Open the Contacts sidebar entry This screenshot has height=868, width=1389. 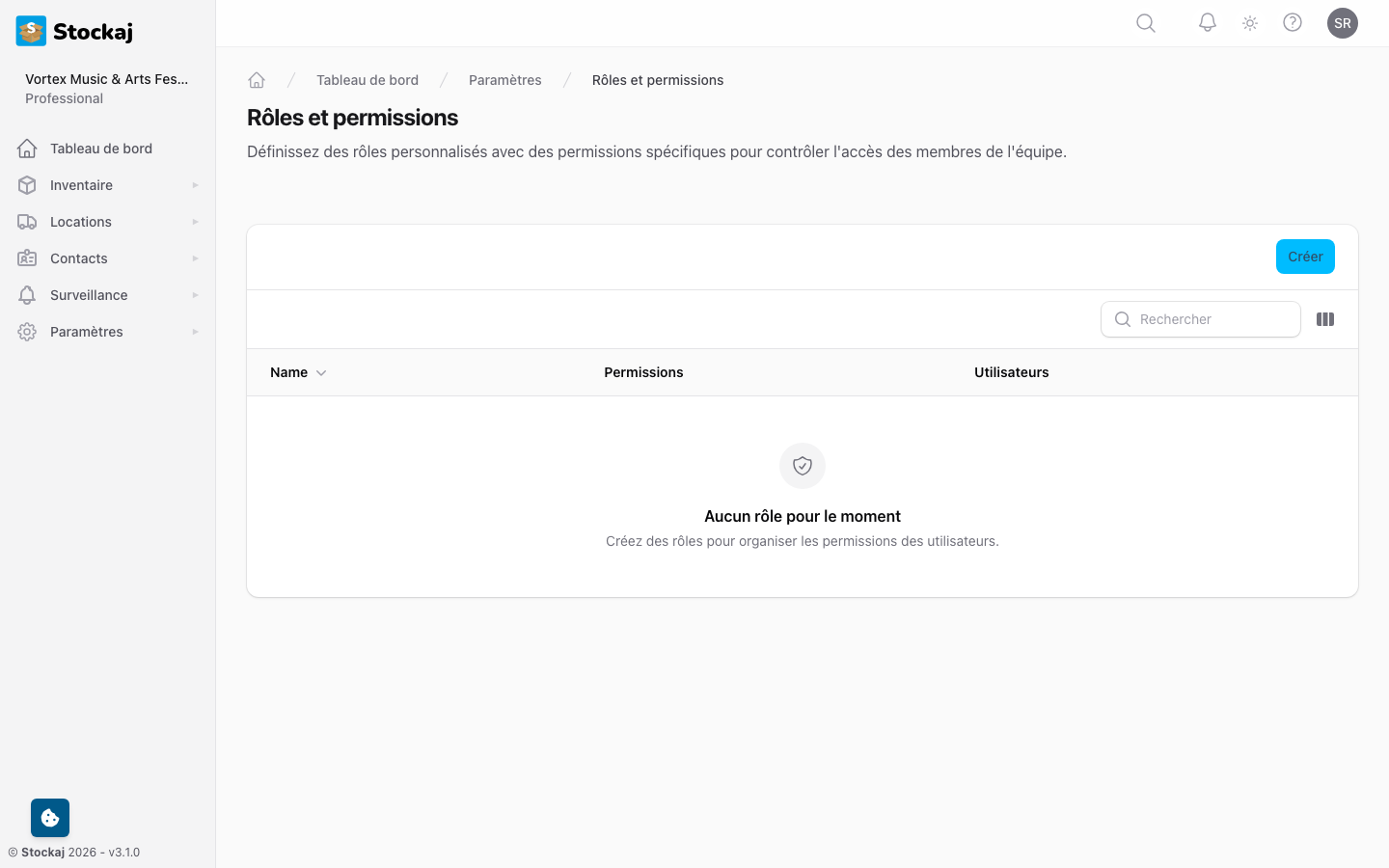(x=78, y=258)
